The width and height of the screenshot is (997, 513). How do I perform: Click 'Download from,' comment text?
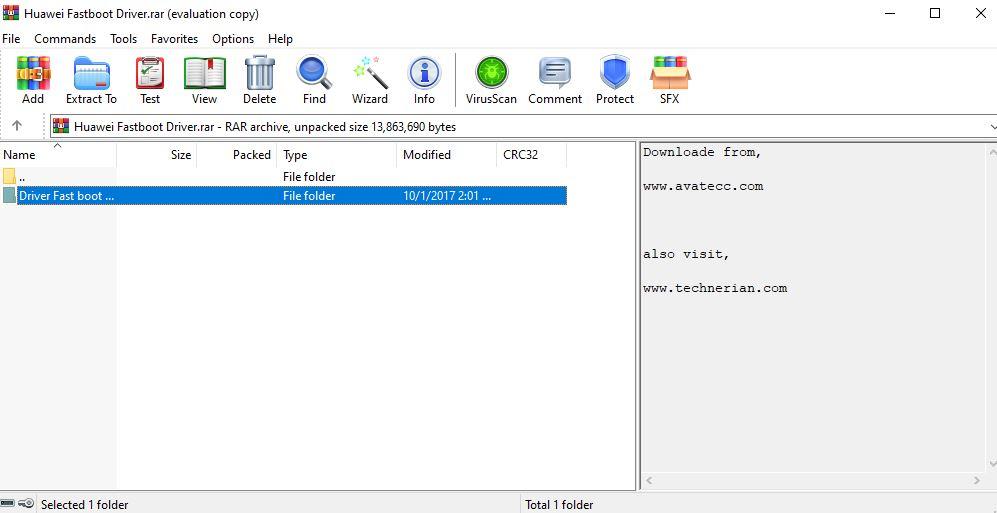pyautogui.click(x=702, y=153)
